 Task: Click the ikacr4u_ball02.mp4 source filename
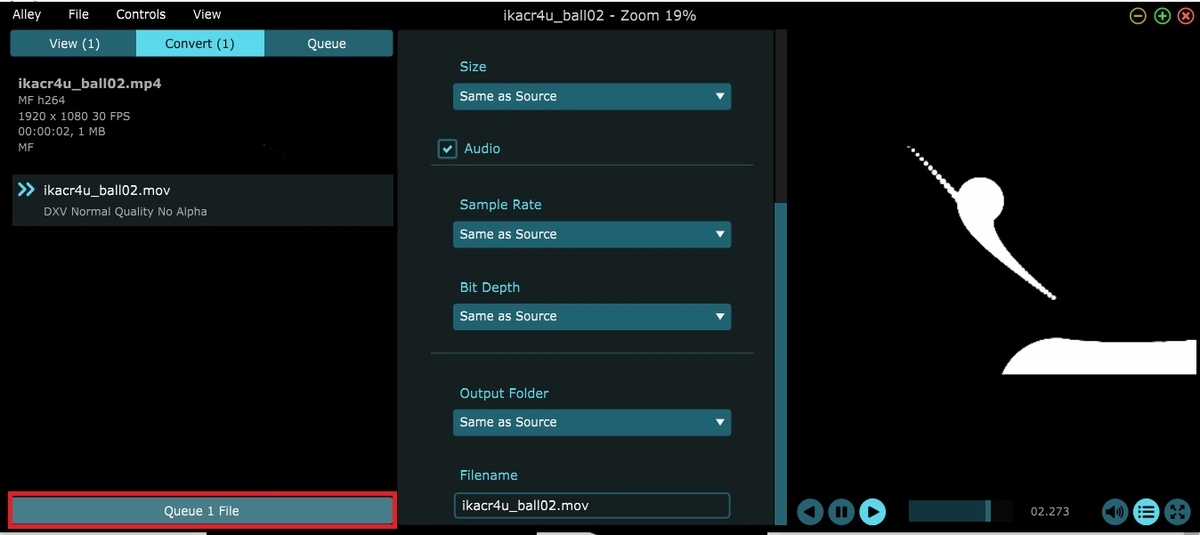[x=90, y=83]
